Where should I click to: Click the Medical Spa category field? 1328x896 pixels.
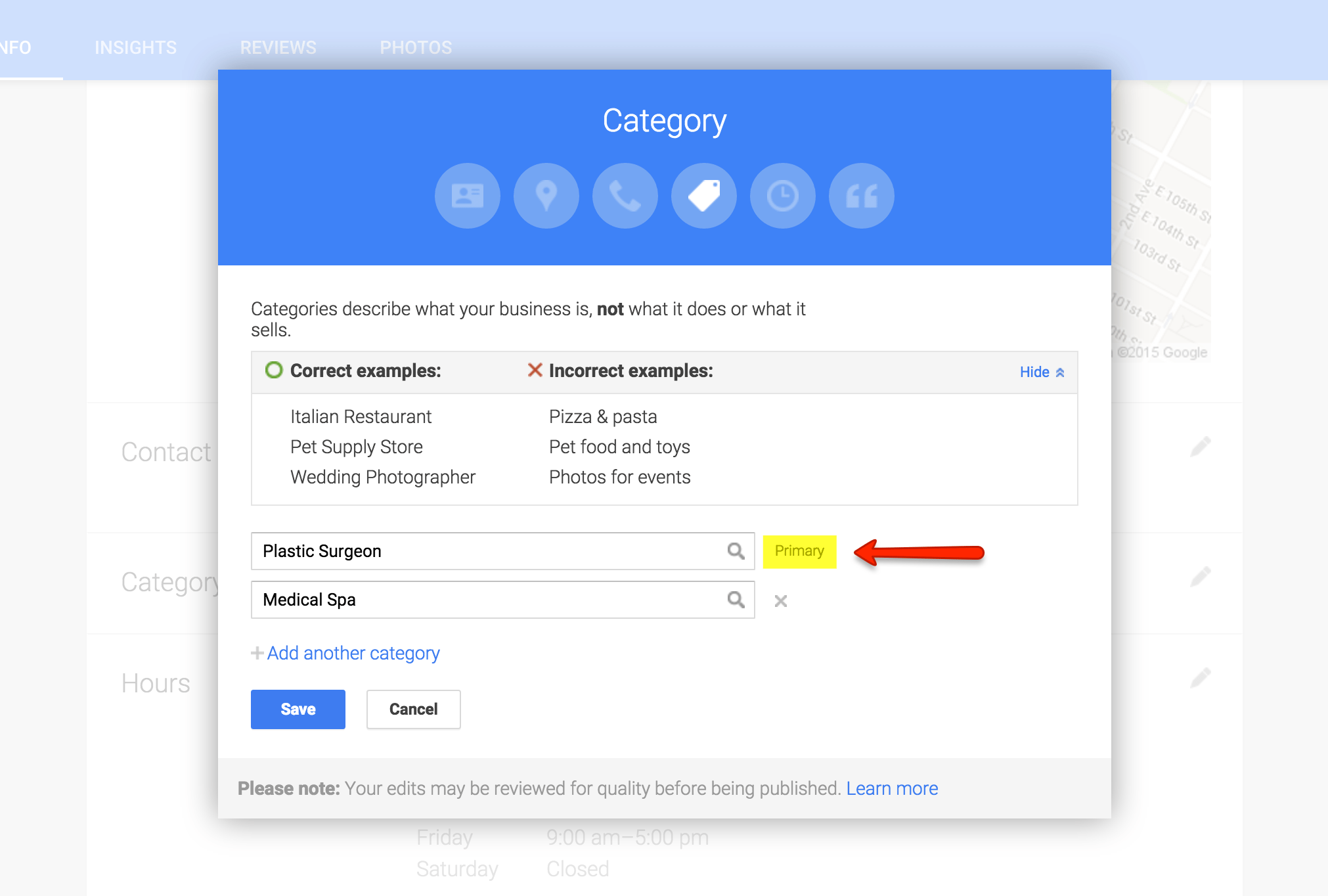pos(502,600)
